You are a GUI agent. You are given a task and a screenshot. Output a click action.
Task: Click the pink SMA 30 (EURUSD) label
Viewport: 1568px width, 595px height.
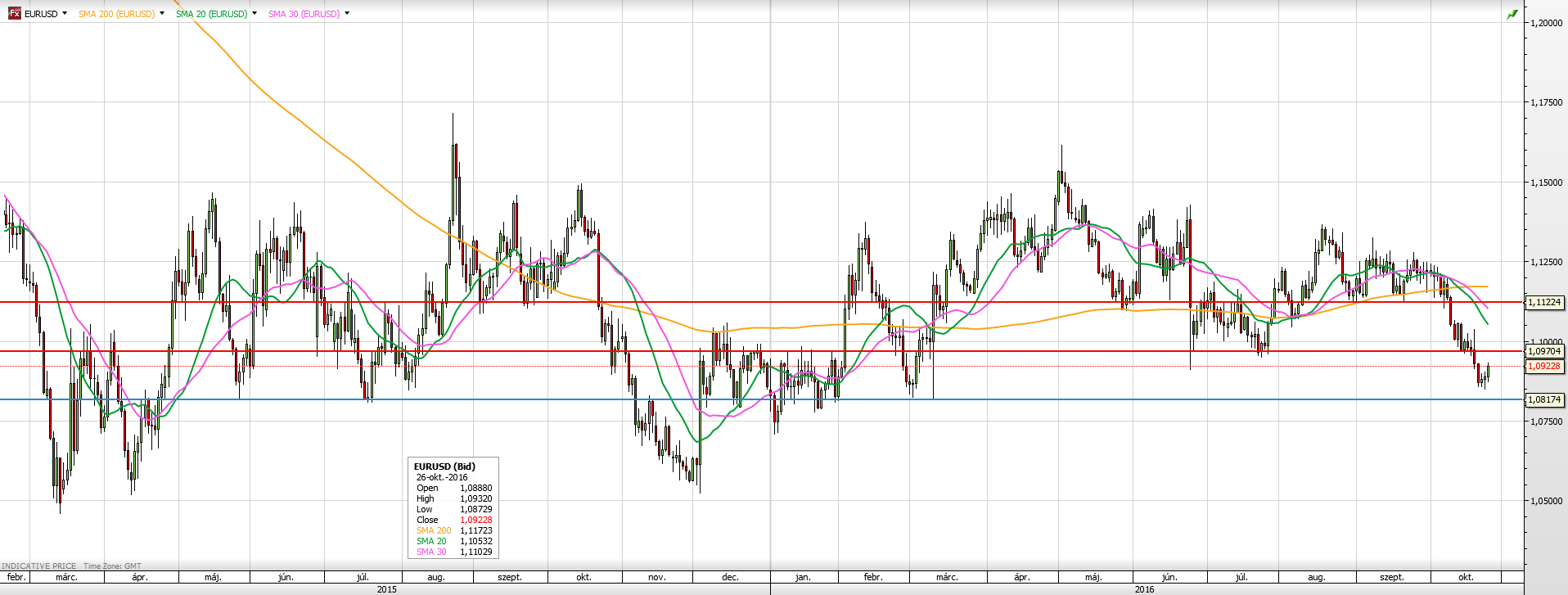point(304,14)
